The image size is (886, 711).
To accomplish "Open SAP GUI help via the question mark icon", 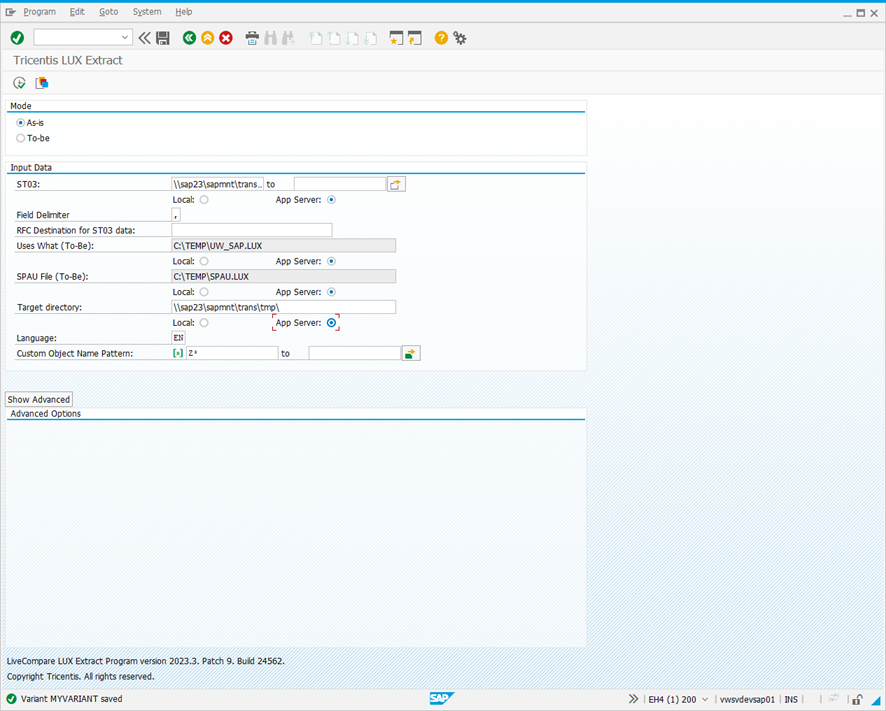I will coord(440,38).
